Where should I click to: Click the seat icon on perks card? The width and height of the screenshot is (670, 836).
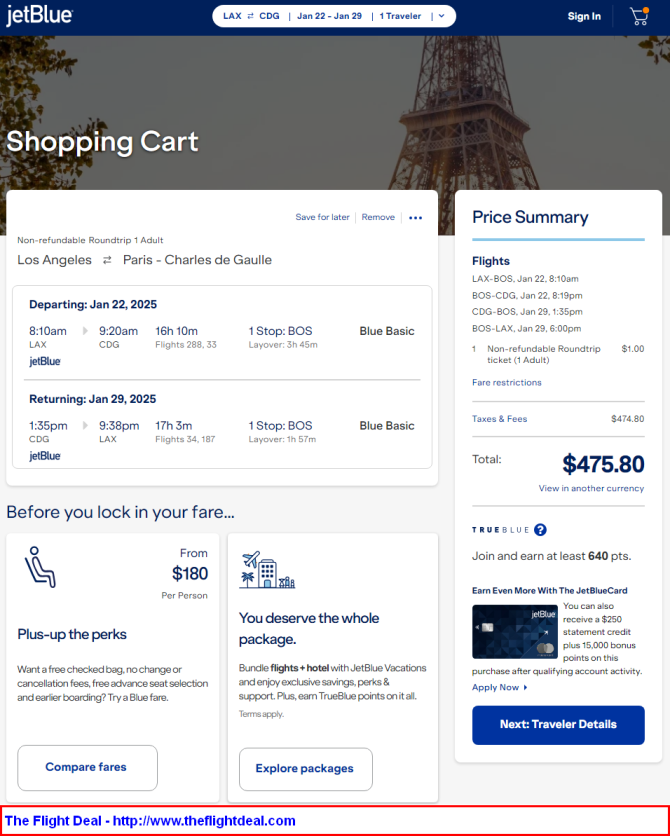[40, 567]
